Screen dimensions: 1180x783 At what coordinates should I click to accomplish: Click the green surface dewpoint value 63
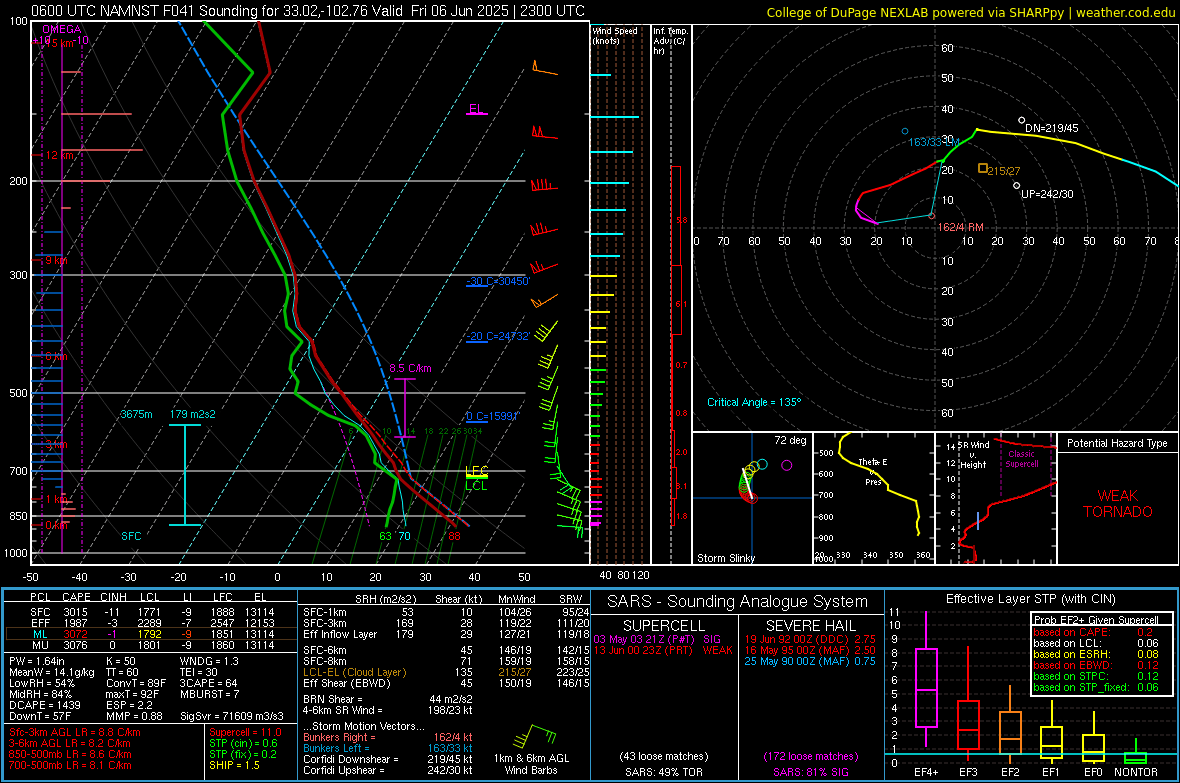(385, 536)
